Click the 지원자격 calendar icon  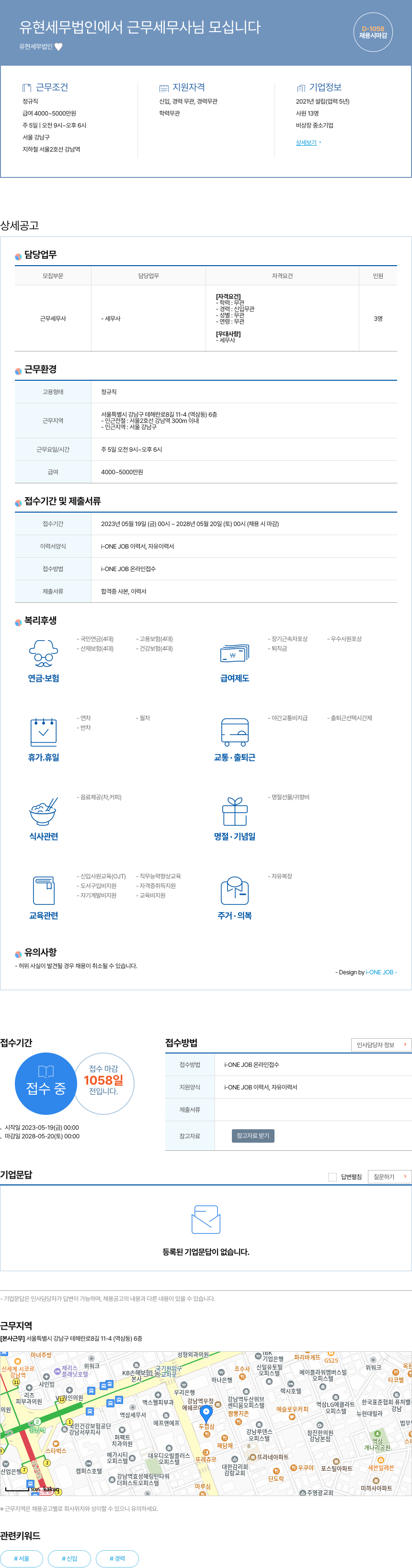[164, 88]
